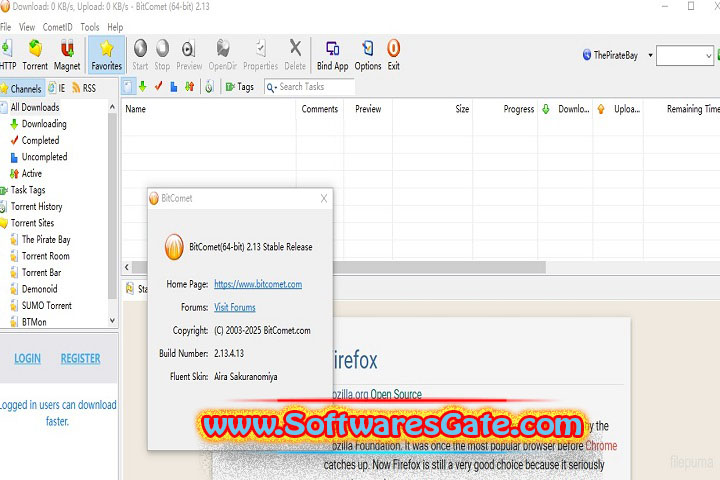Click the LOGIN link
The height and width of the screenshot is (480, 720).
[28, 358]
